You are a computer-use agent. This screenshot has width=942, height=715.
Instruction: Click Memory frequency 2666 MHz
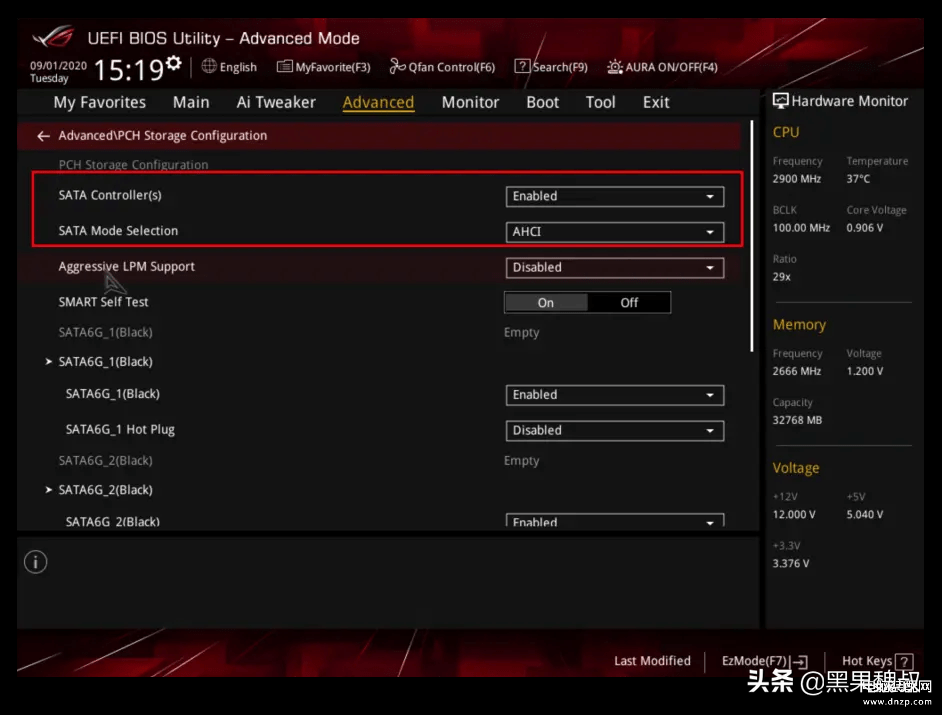point(797,371)
